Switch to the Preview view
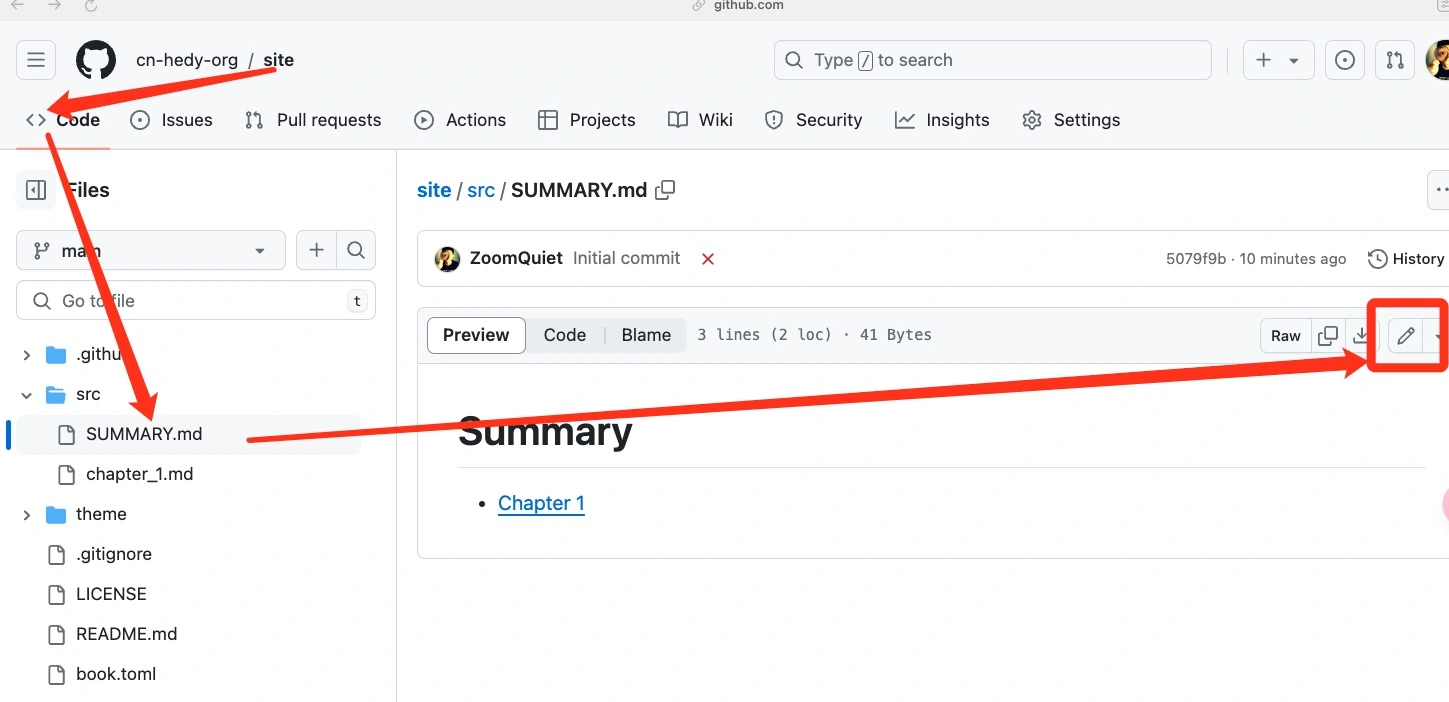This screenshot has height=702, width=1449. tap(476, 335)
